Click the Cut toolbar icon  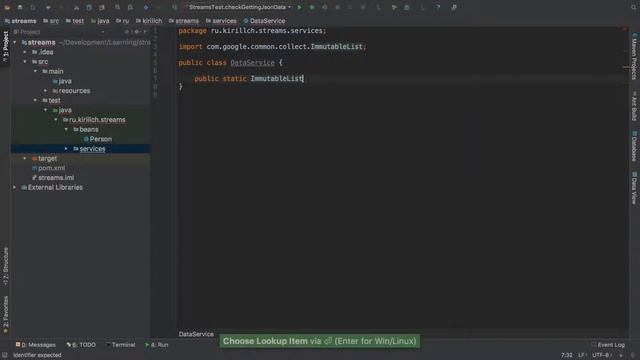click(x=76, y=7)
